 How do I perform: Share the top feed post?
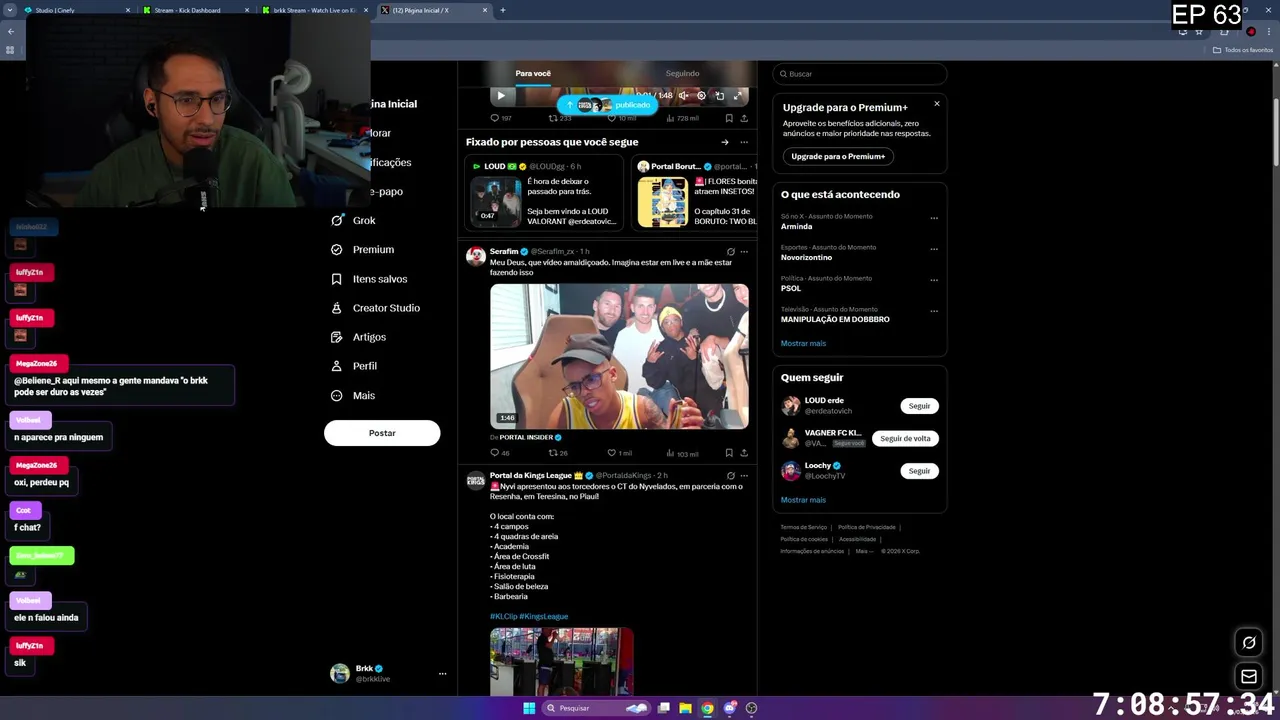click(744, 118)
